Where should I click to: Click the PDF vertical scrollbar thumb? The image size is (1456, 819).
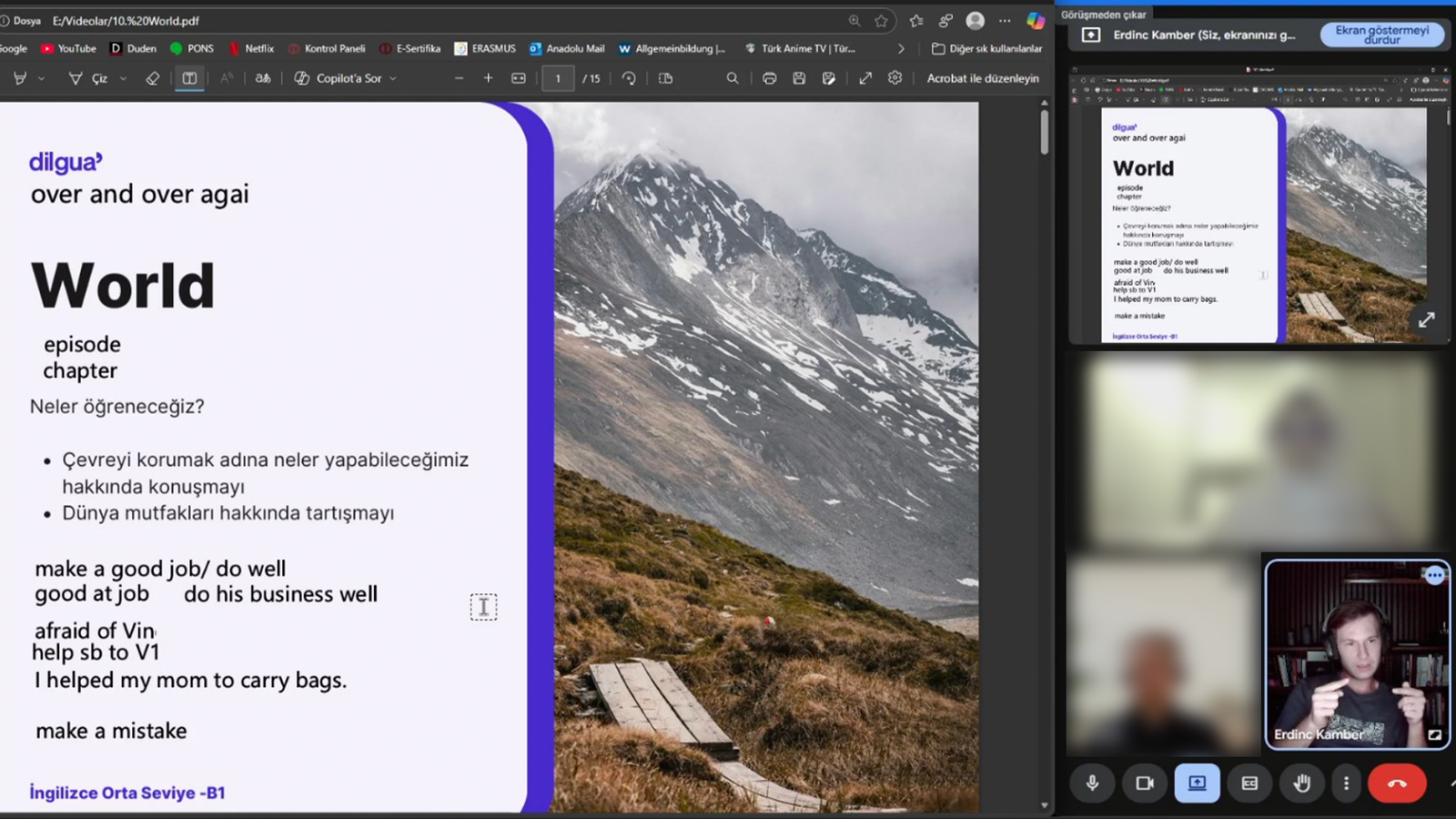click(x=1044, y=132)
